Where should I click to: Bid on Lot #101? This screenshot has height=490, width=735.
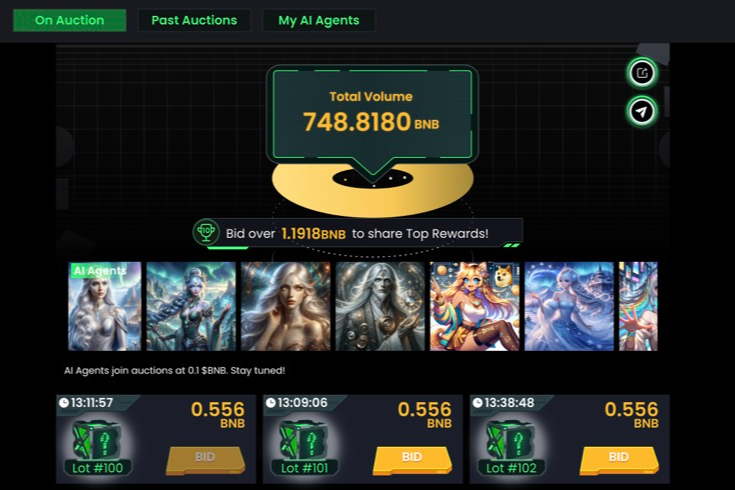[412, 460]
